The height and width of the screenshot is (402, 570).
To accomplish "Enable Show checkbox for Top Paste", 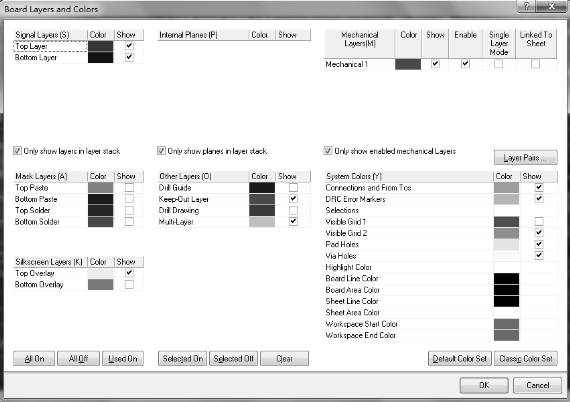I will tap(129, 188).
